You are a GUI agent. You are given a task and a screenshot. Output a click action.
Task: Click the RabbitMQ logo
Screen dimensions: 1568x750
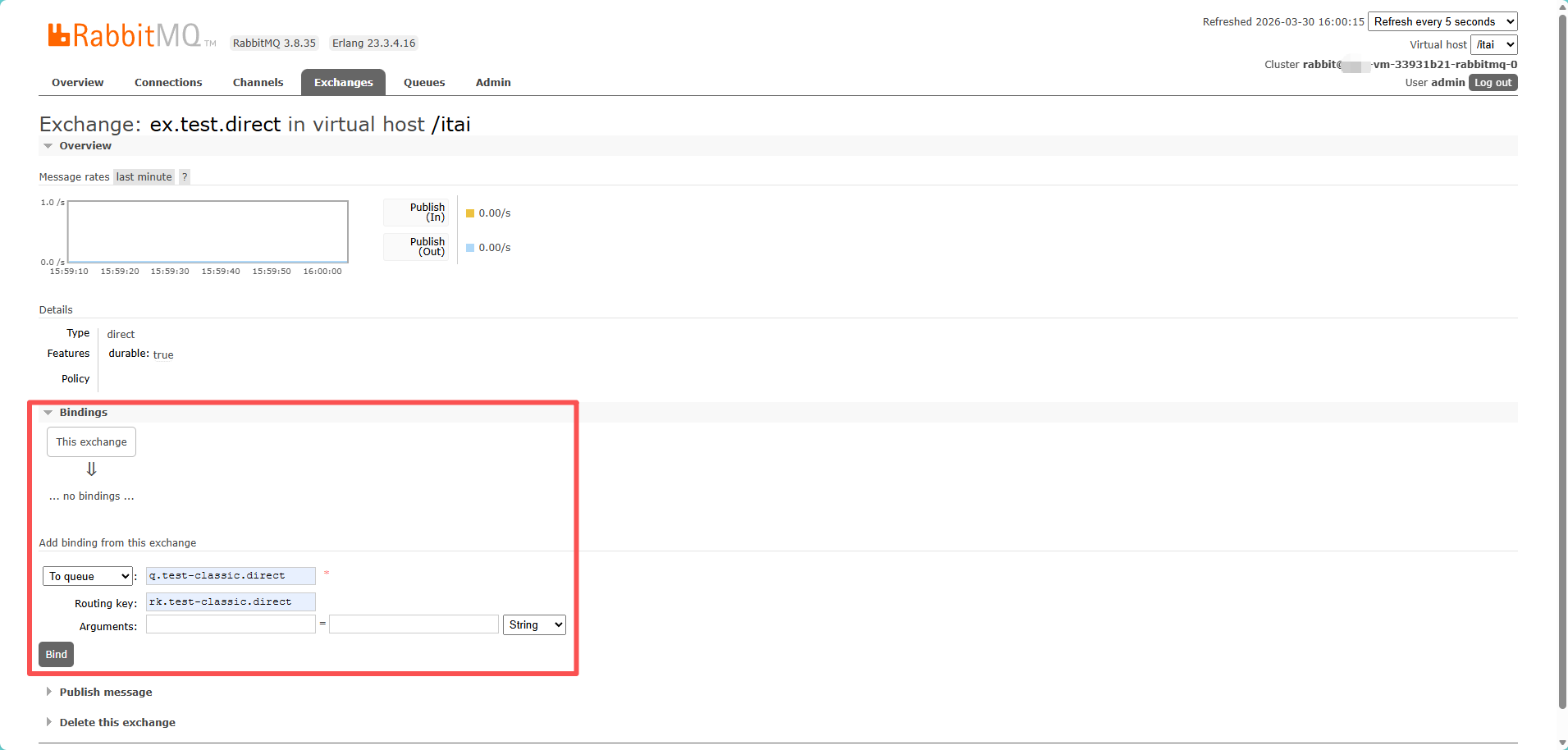tap(131, 35)
